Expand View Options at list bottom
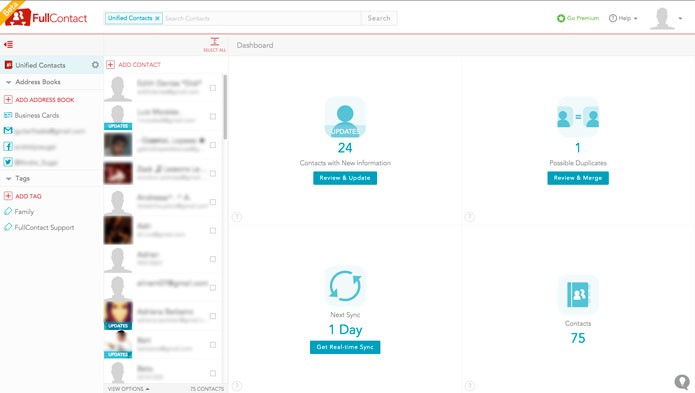 129,389
